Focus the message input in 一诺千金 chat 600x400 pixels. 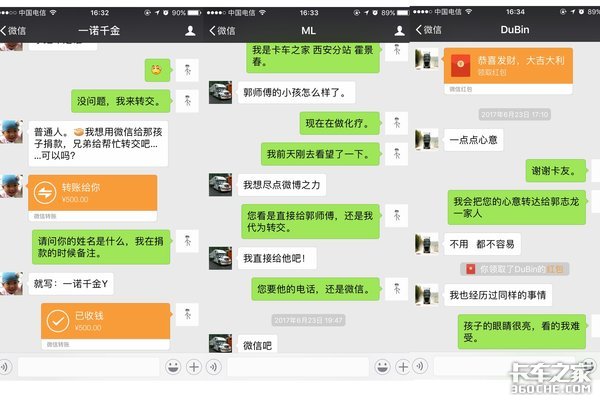point(88,367)
